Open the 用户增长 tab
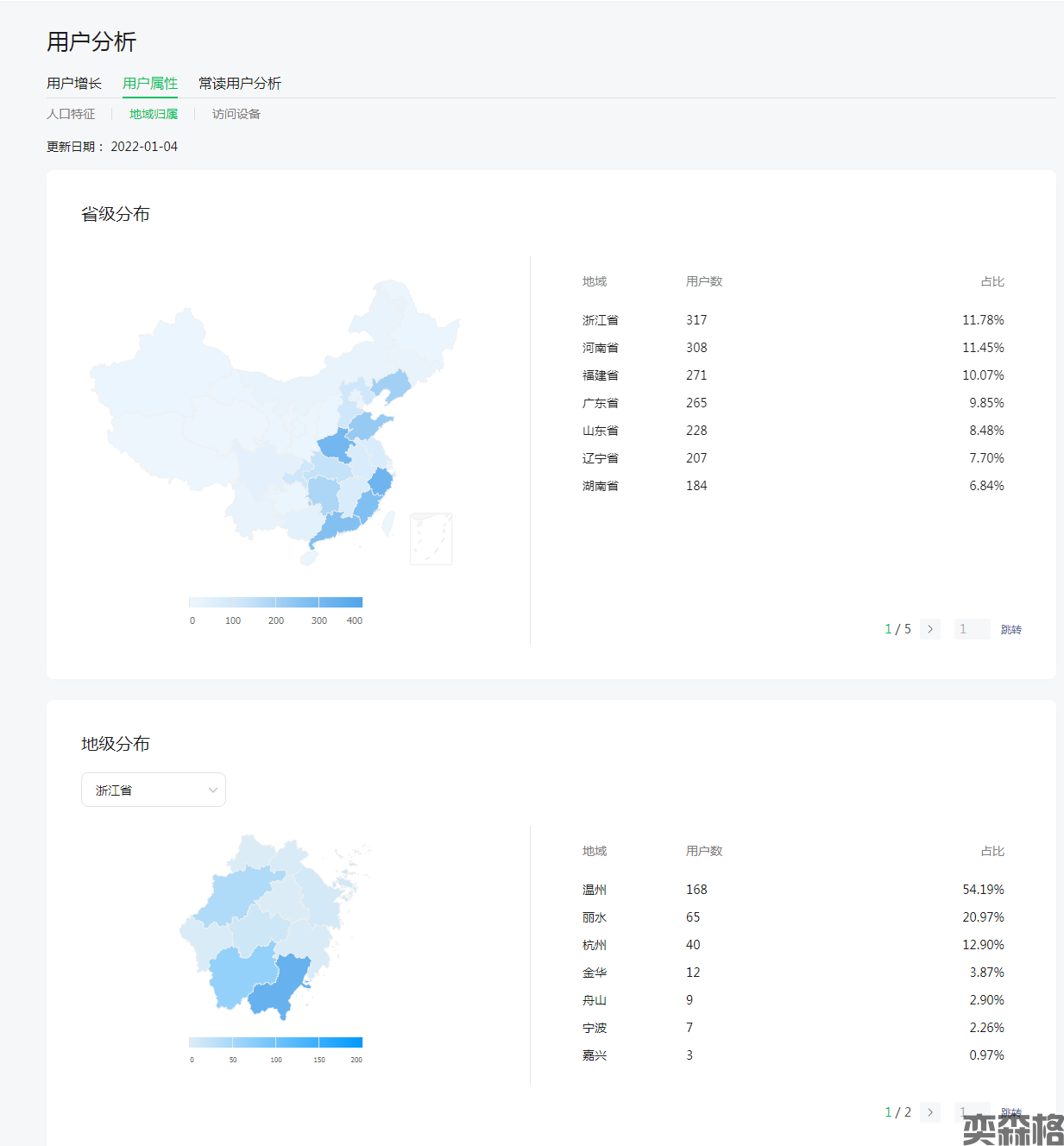 (x=74, y=84)
